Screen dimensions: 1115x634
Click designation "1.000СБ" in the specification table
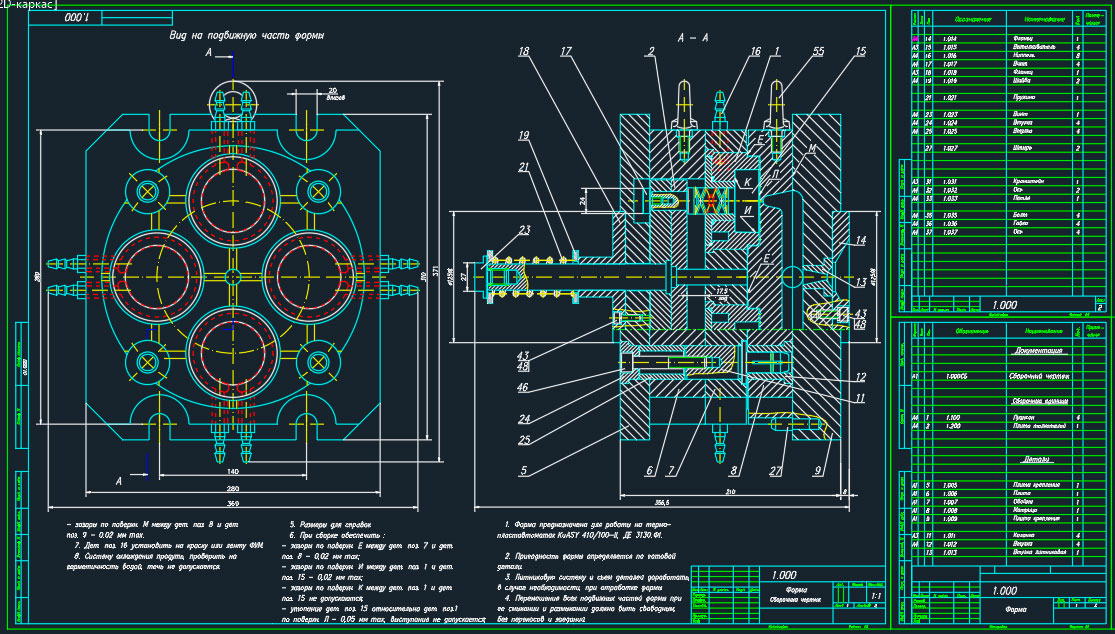pyautogui.click(x=956, y=376)
